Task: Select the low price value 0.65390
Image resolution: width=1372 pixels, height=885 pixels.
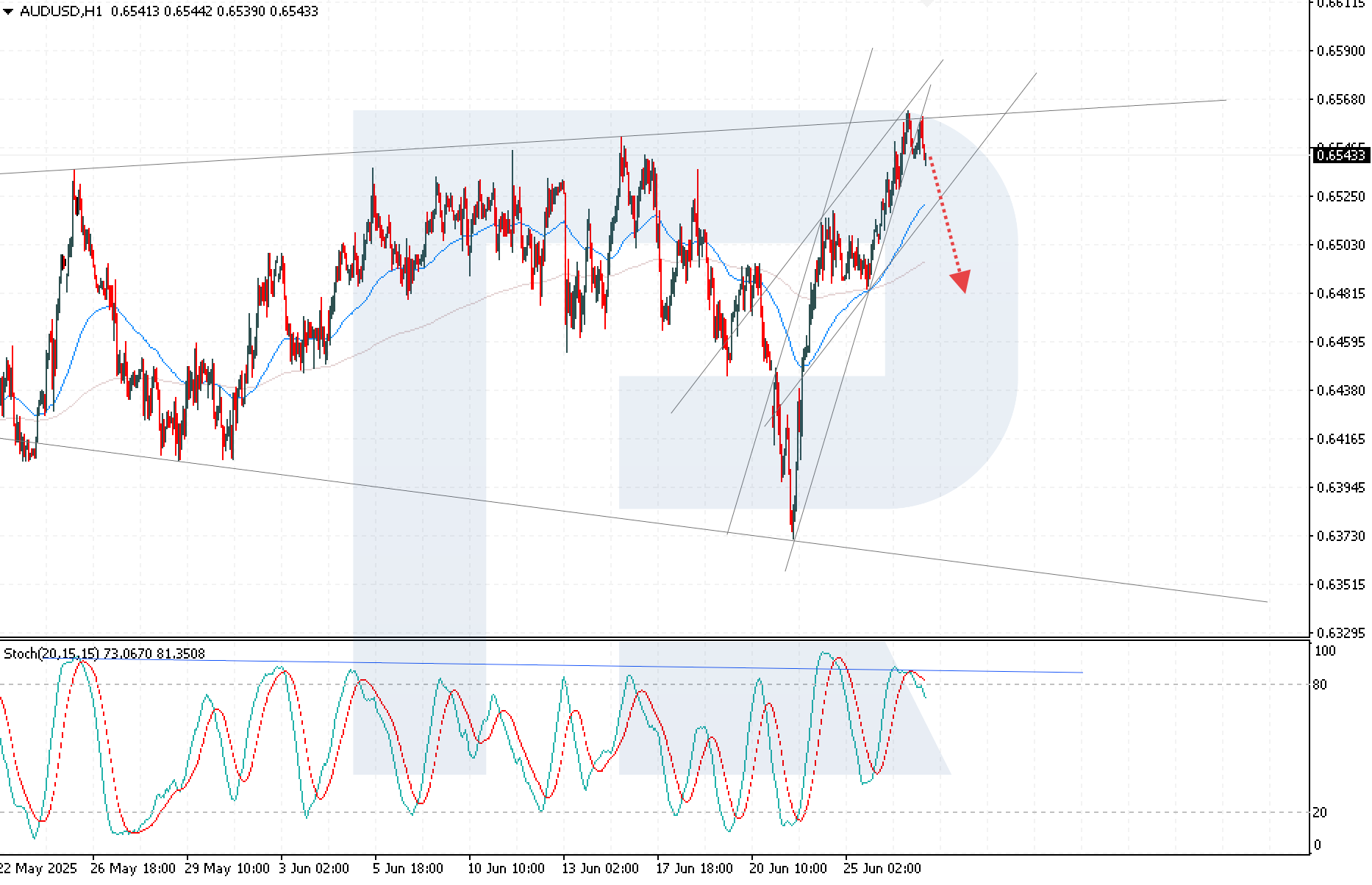Action: pyautogui.click(x=242, y=12)
